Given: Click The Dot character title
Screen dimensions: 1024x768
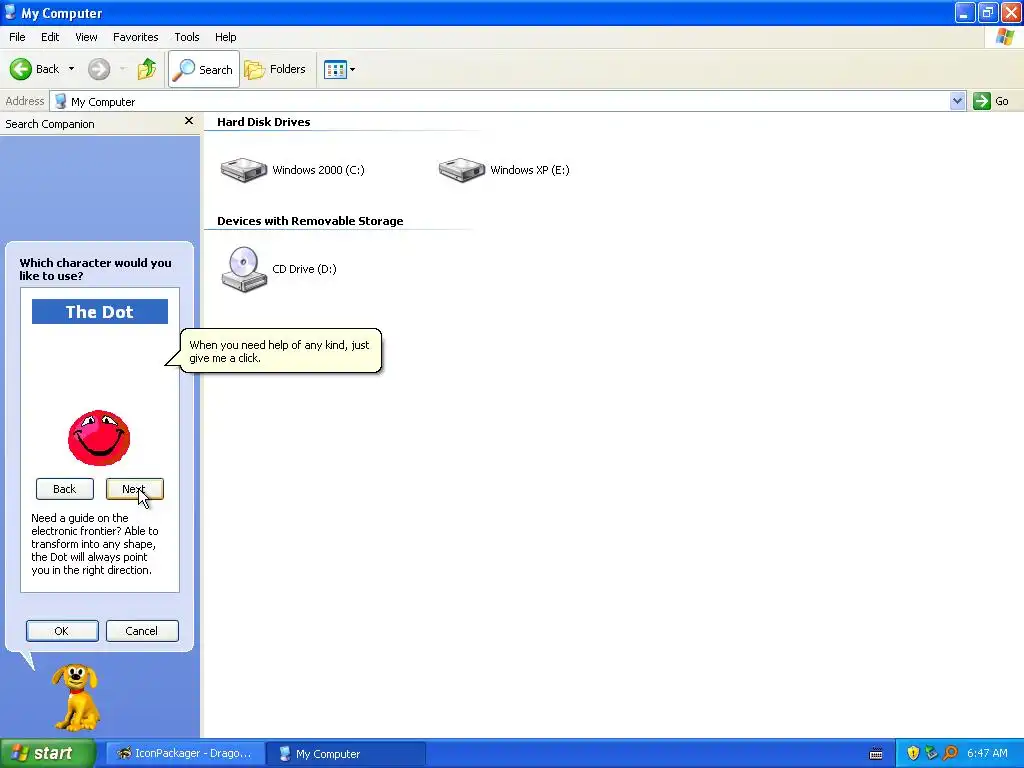Looking at the screenshot, I should point(100,312).
